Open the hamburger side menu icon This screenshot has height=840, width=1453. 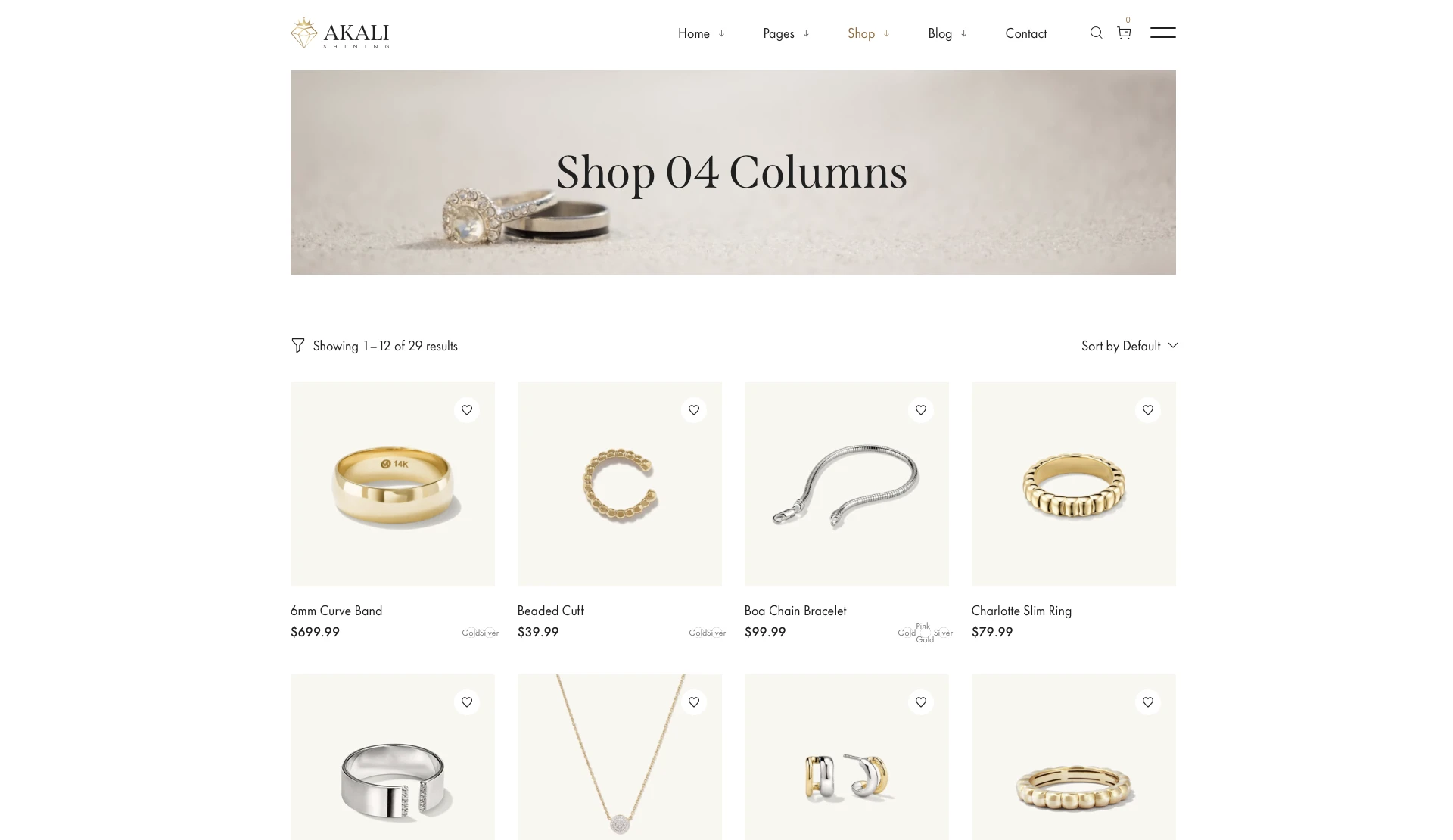1163,33
